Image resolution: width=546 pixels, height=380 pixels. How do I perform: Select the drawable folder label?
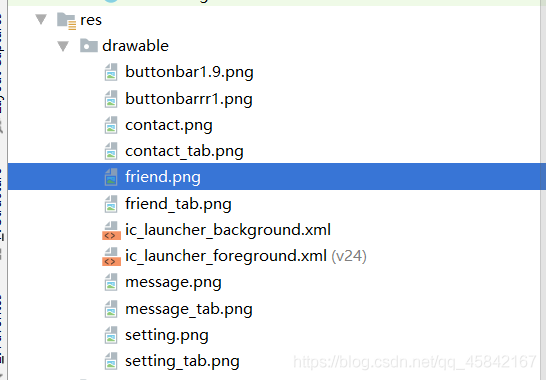click(x=135, y=46)
